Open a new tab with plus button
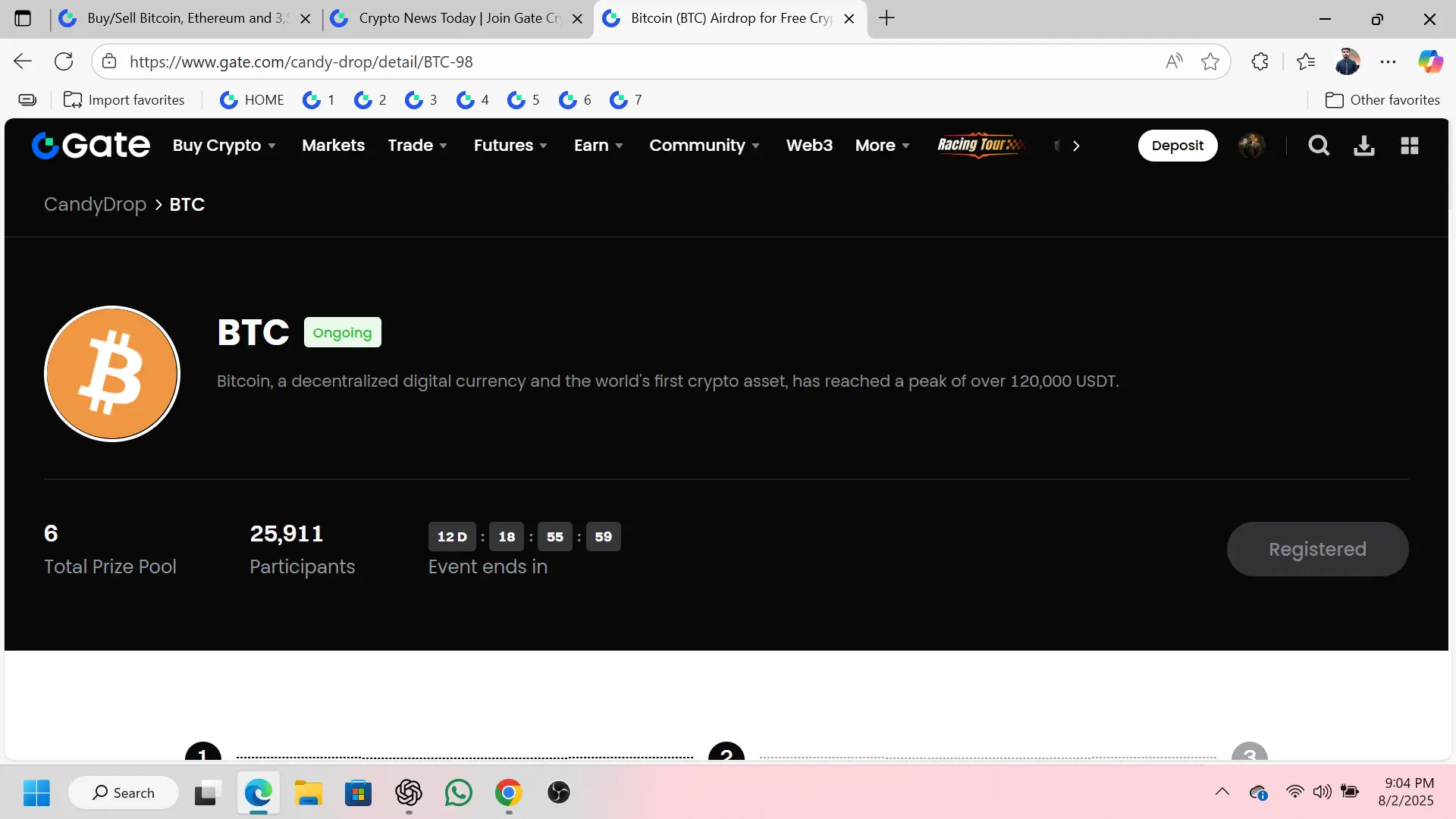This screenshot has width=1456, height=819. (886, 18)
